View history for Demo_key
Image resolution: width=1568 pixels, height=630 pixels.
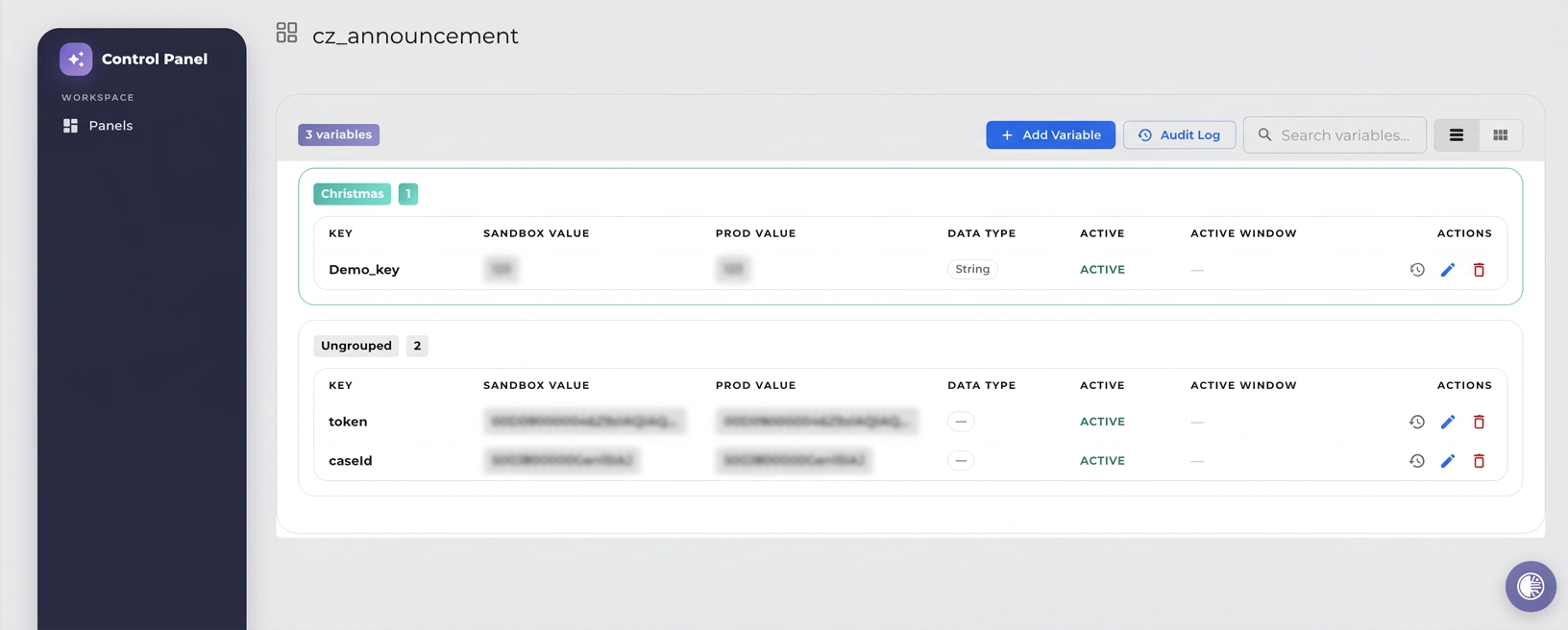(1417, 270)
